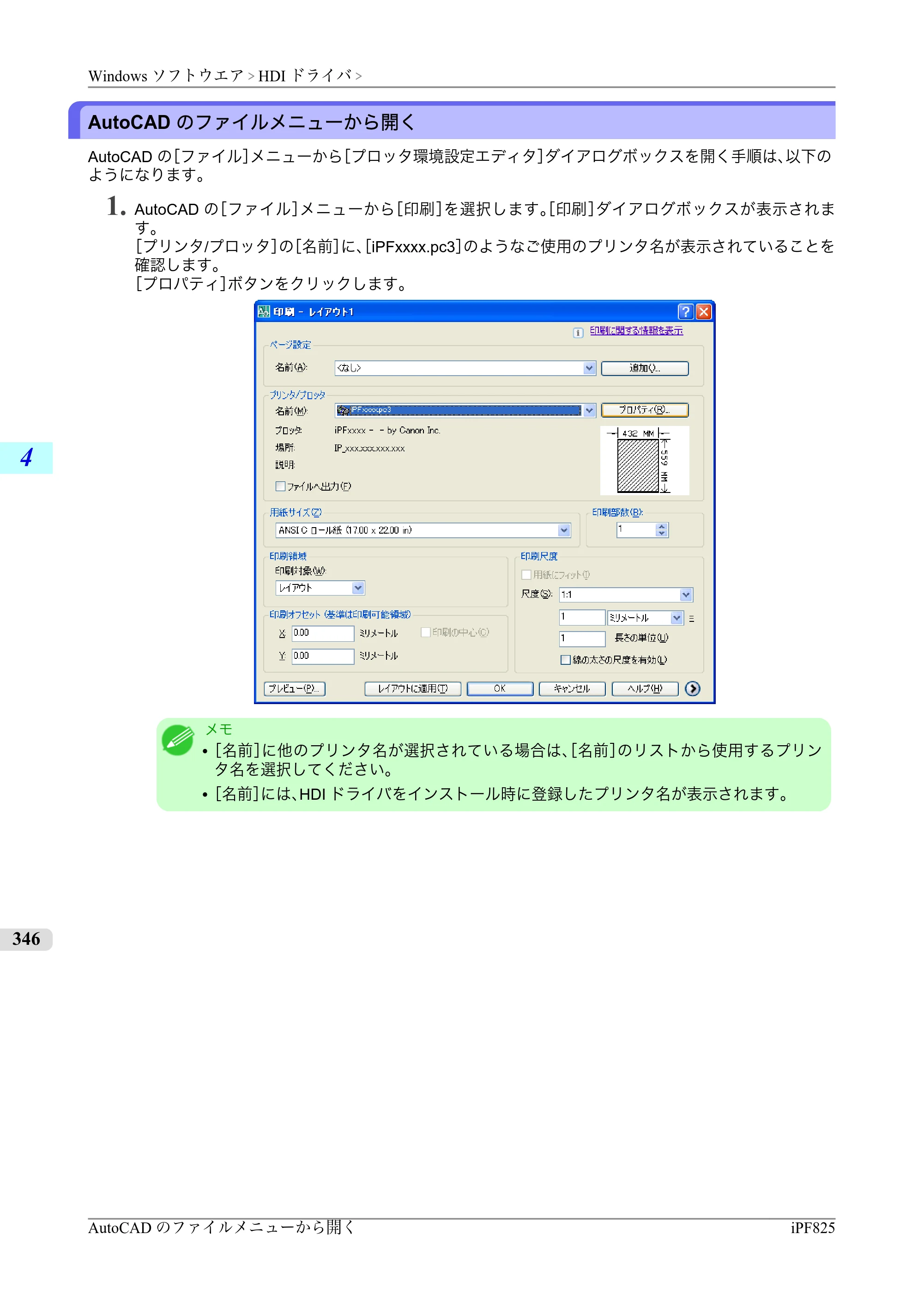The height and width of the screenshot is (1307, 924).
Task: Click the scale value field beside ミリメートル
Action: pos(582,618)
